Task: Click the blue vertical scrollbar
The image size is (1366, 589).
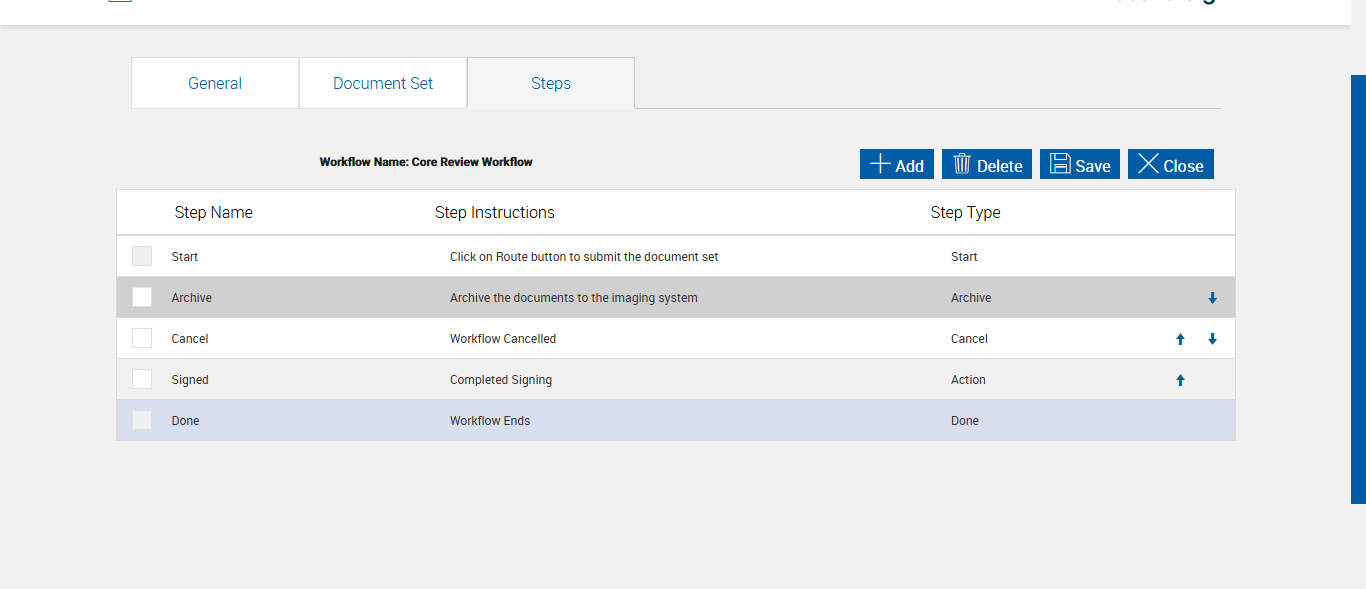Action: pos(1358,288)
